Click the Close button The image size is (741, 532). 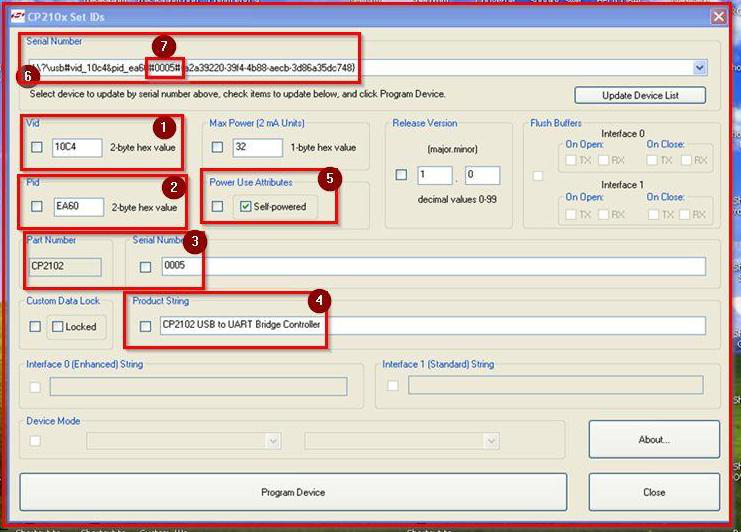click(654, 492)
